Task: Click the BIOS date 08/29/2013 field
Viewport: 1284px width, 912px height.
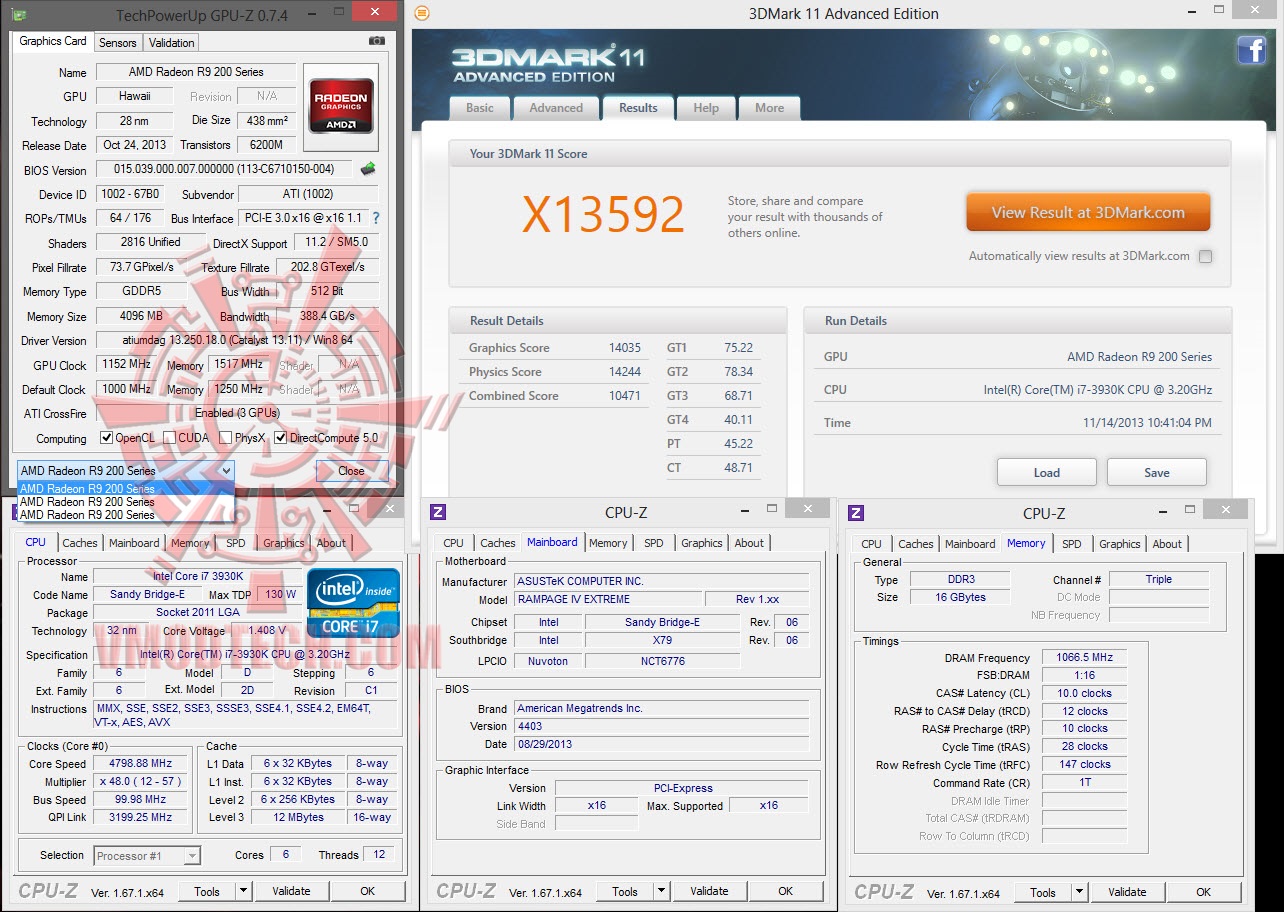Action: [662, 744]
